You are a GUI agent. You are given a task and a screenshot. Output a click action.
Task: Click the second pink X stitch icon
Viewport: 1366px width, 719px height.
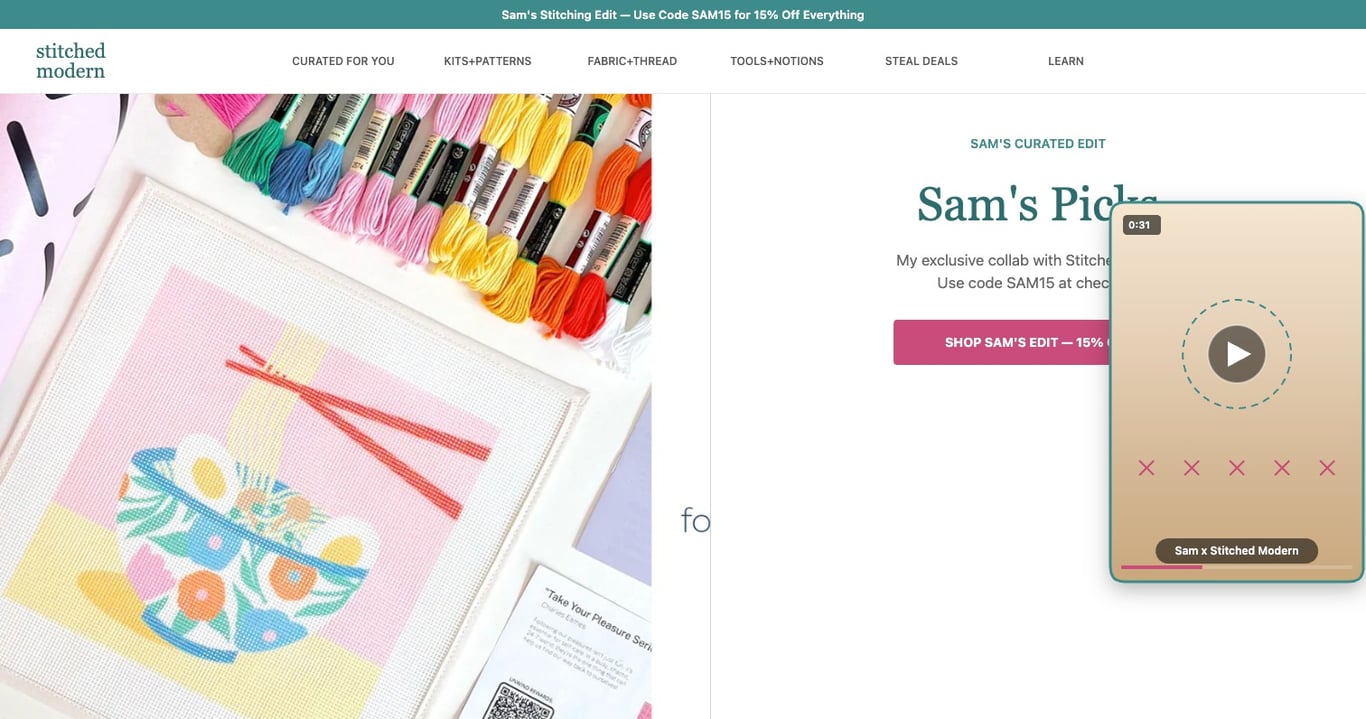[x=1191, y=468]
